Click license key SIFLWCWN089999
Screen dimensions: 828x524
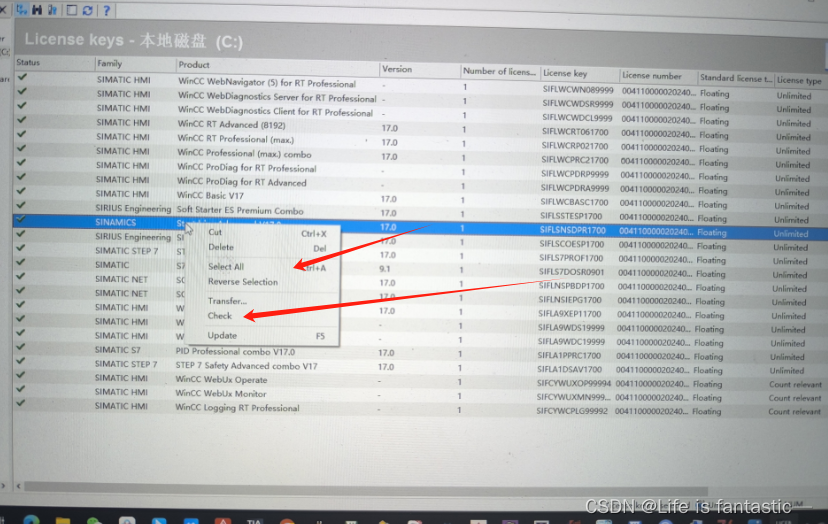[x=578, y=90]
